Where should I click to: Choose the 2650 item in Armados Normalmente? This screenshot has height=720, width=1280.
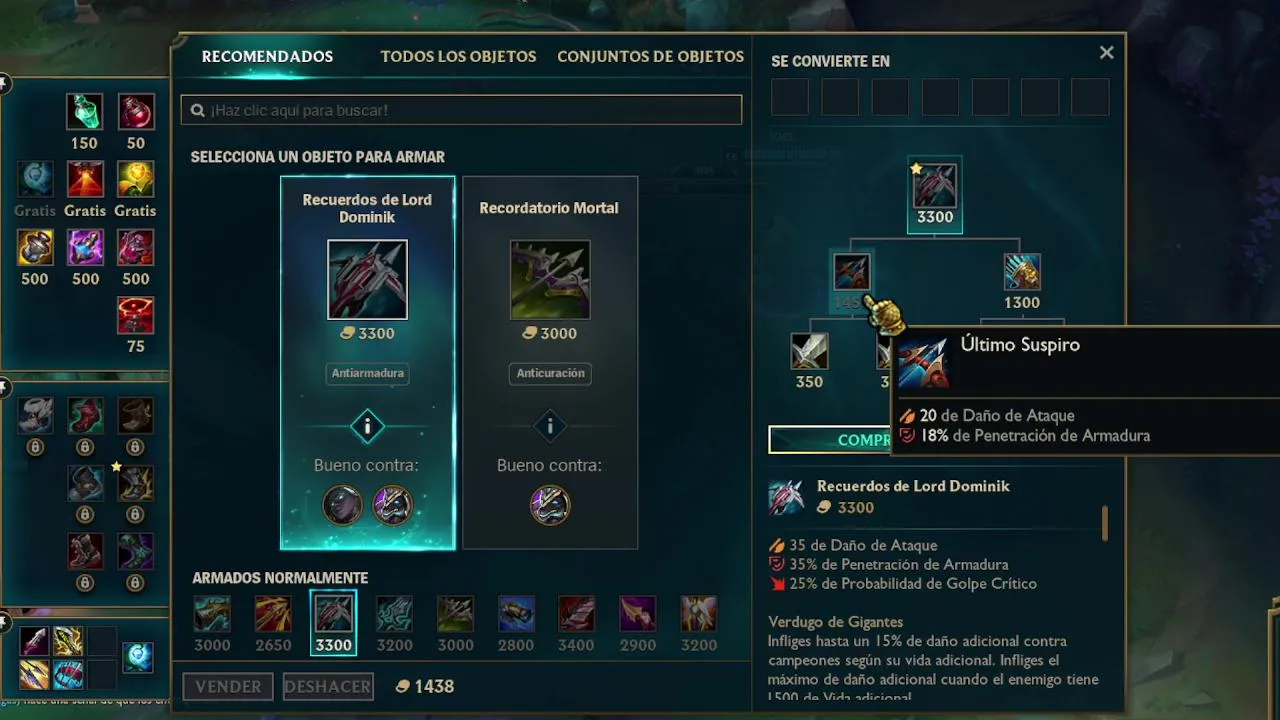273,613
